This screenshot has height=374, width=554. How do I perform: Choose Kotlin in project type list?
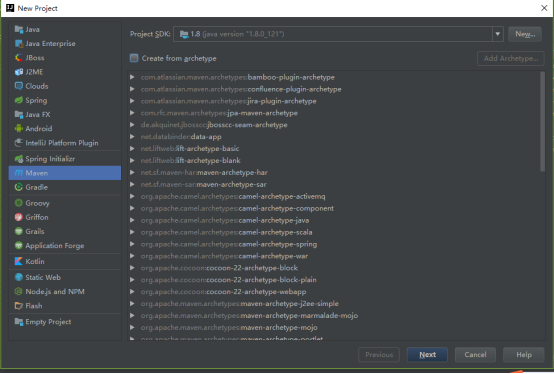tap(65, 261)
